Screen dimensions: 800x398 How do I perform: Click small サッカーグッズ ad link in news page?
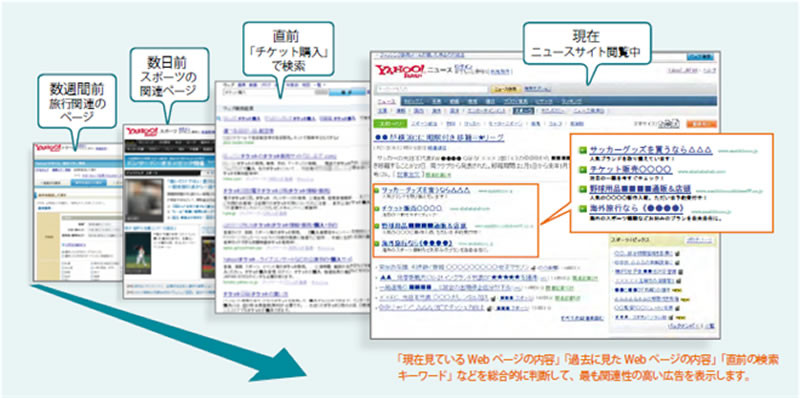(425, 190)
